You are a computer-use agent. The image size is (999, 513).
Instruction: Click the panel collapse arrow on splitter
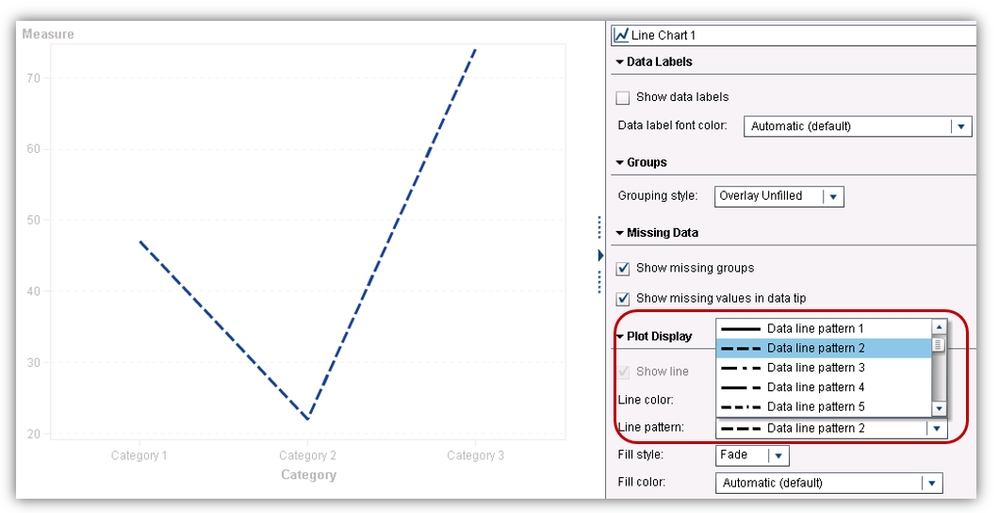(600, 256)
